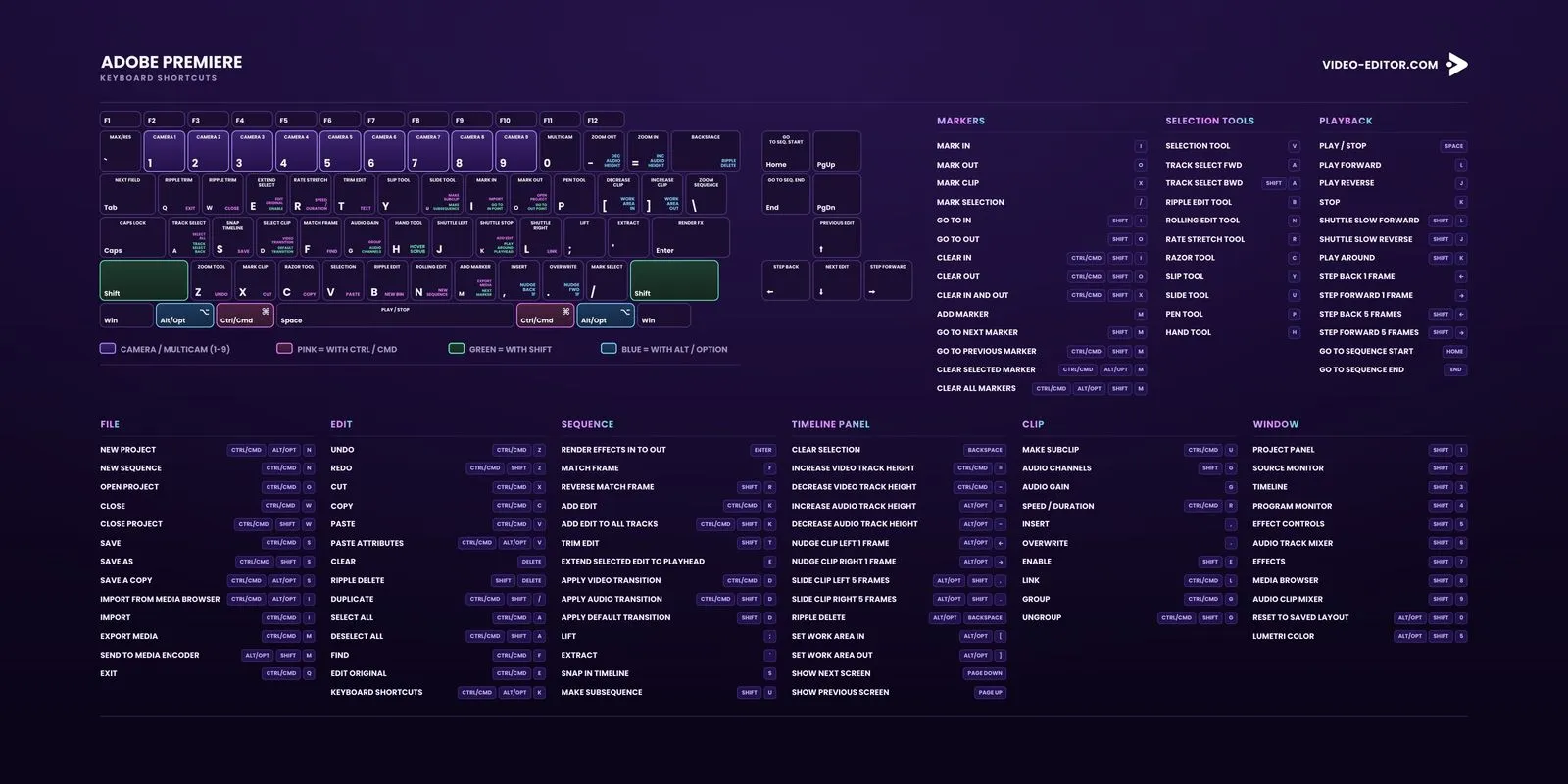Click the green With Shift legend swatch

[x=456, y=348]
